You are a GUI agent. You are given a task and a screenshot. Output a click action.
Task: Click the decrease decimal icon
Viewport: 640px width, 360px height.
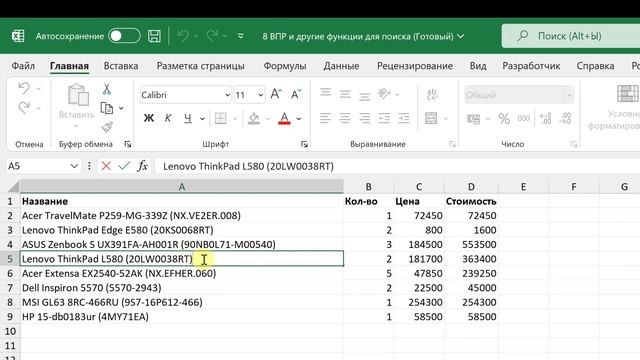tap(565, 119)
